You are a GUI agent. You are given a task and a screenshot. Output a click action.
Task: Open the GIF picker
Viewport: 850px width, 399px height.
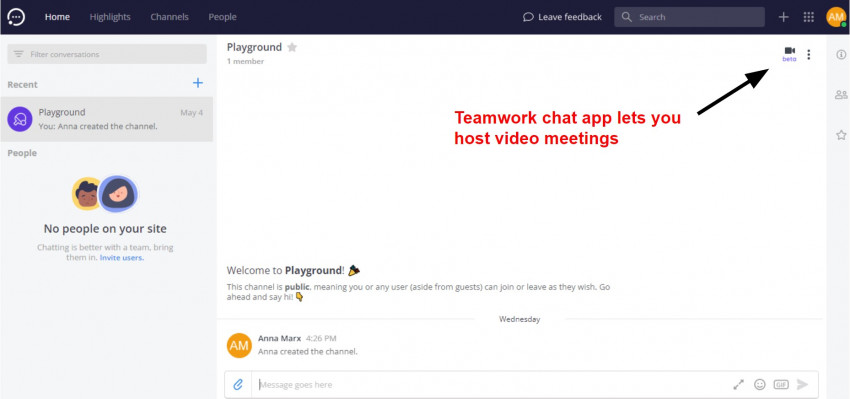click(x=781, y=384)
